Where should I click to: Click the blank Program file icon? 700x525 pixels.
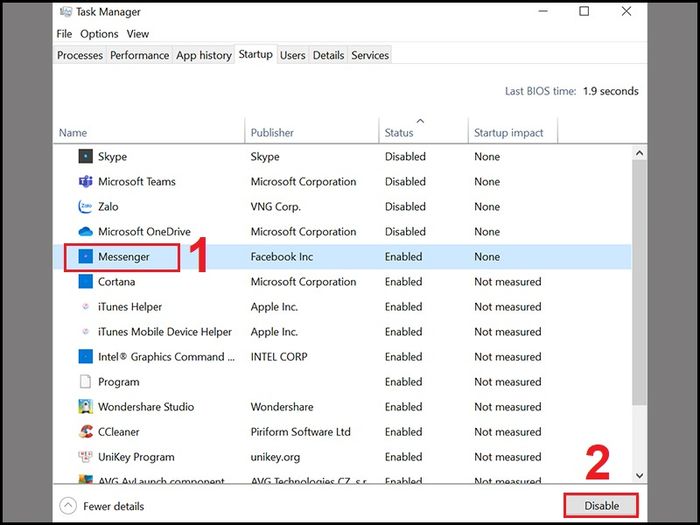click(x=85, y=382)
